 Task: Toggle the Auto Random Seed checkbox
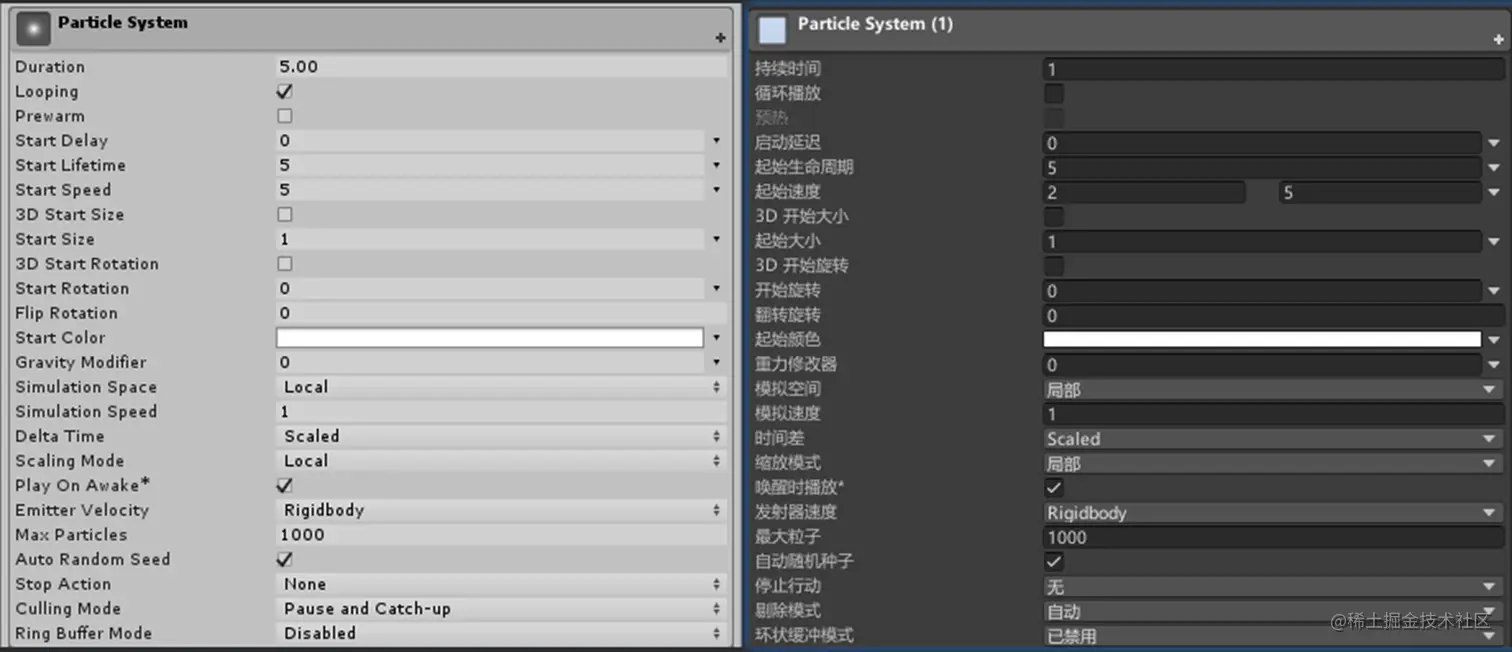(x=285, y=559)
